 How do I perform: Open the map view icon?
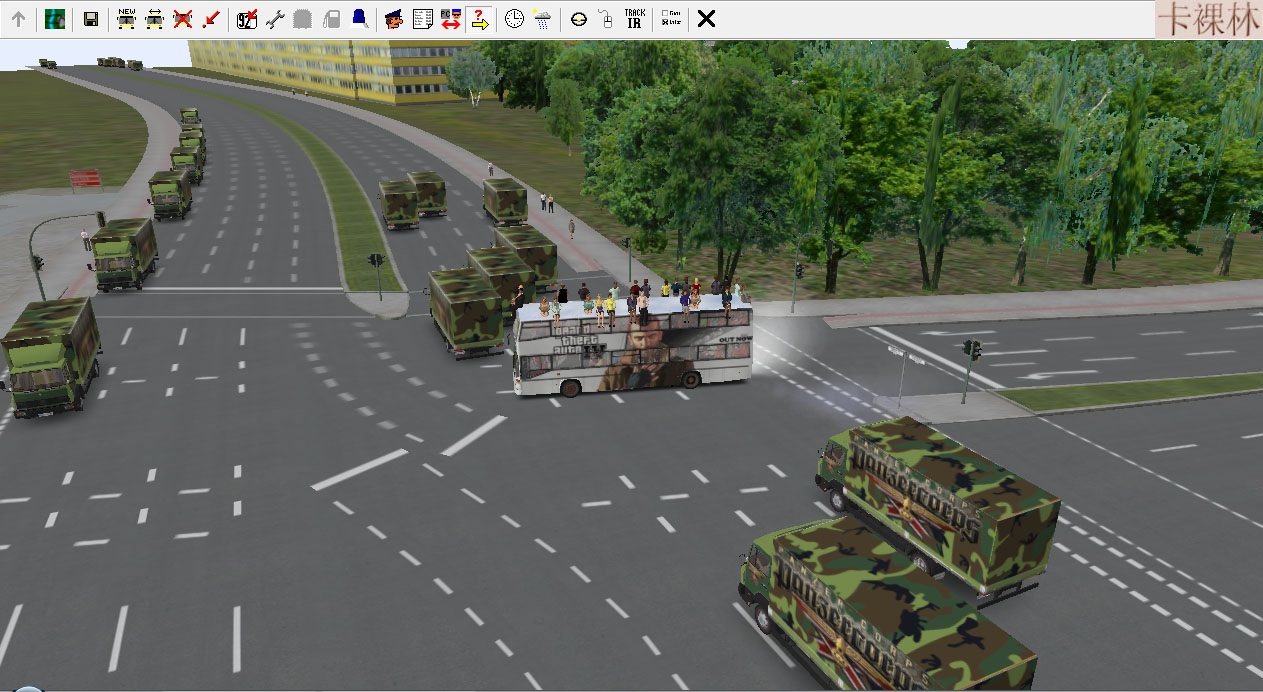click(x=55, y=19)
